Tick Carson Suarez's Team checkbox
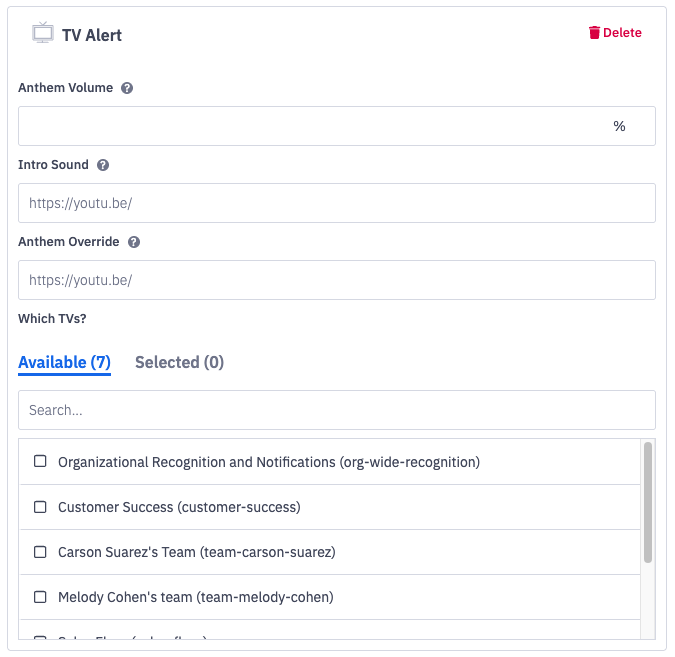Image resolution: width=675 pixels, height=657 pixels. coord(41,552)
